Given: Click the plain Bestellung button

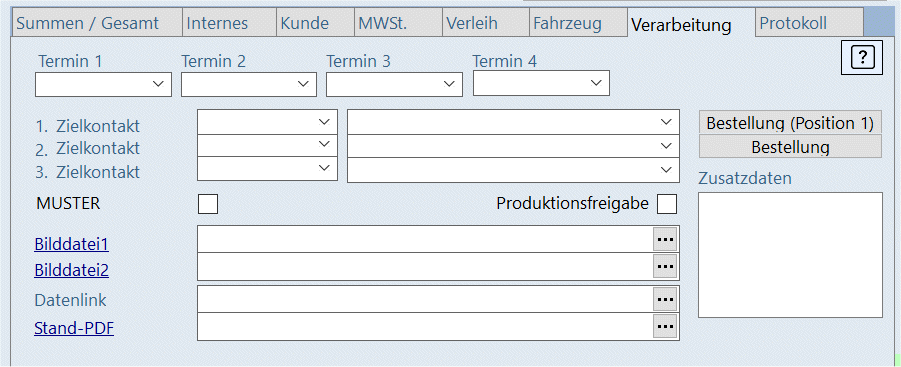Looking at the screenshot, I should pos(790,147).
